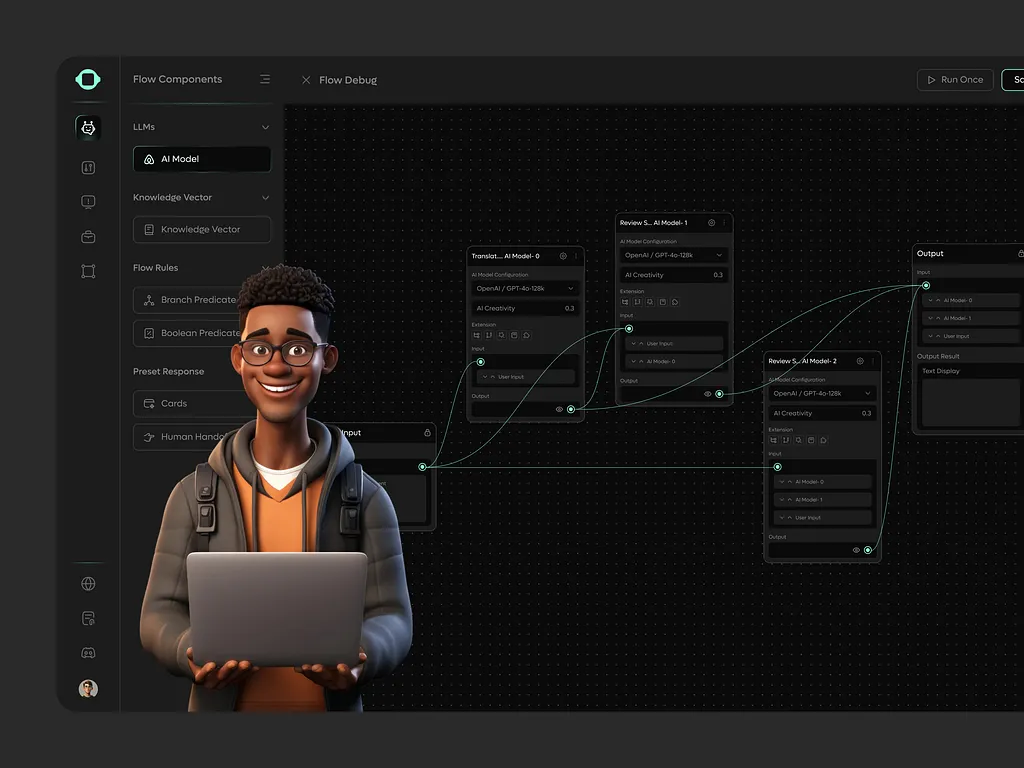Click the teal app logo in the sidebar

click(x=88, y=80)
